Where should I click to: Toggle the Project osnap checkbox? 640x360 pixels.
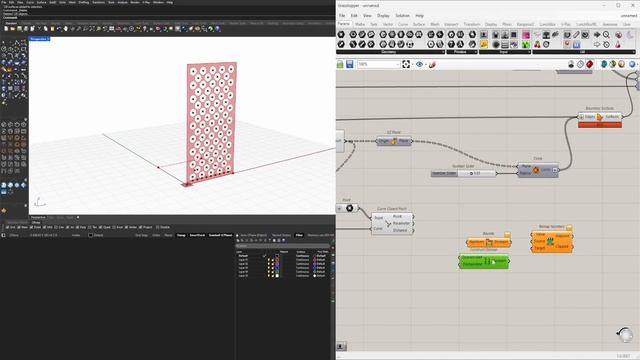[141, 227]
